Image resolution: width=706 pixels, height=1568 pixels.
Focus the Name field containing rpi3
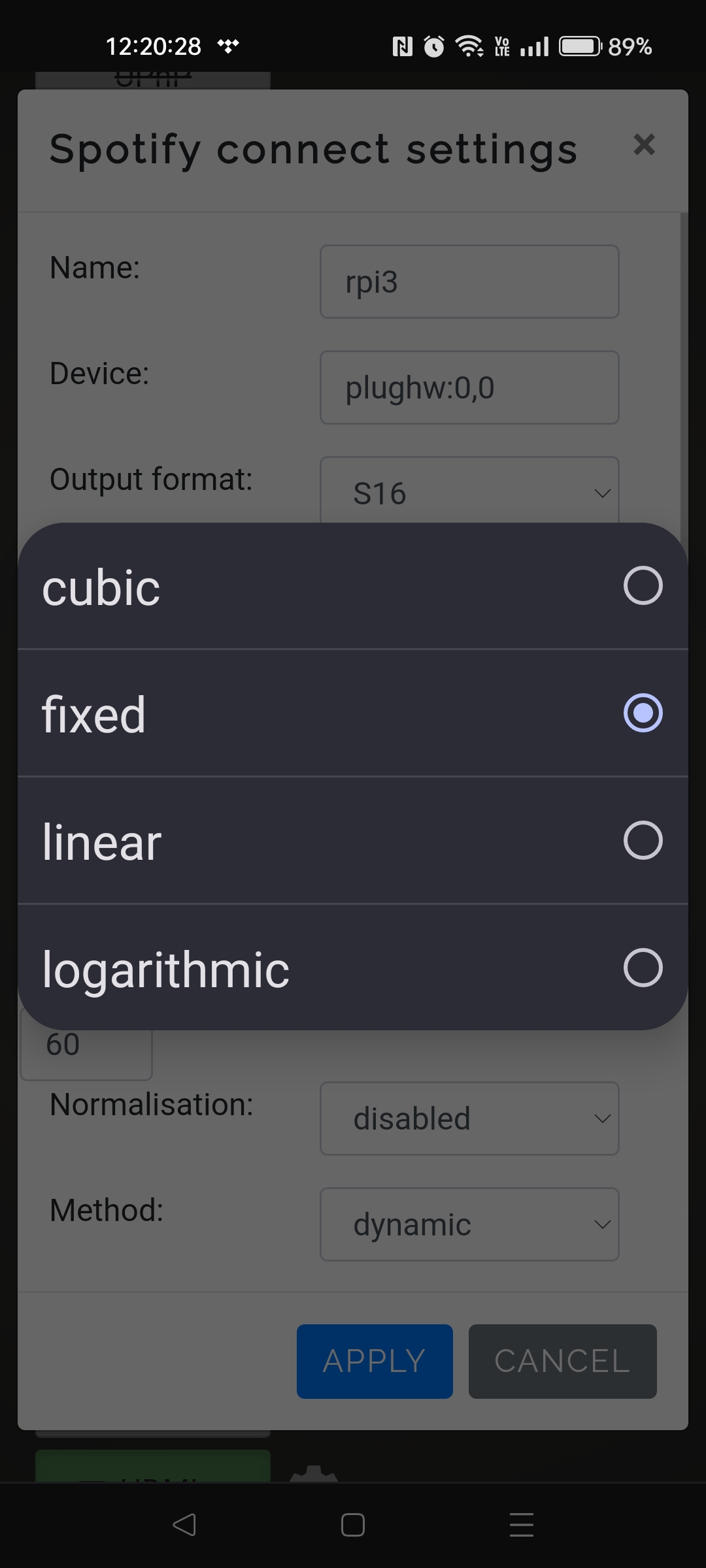click(469, 282)
